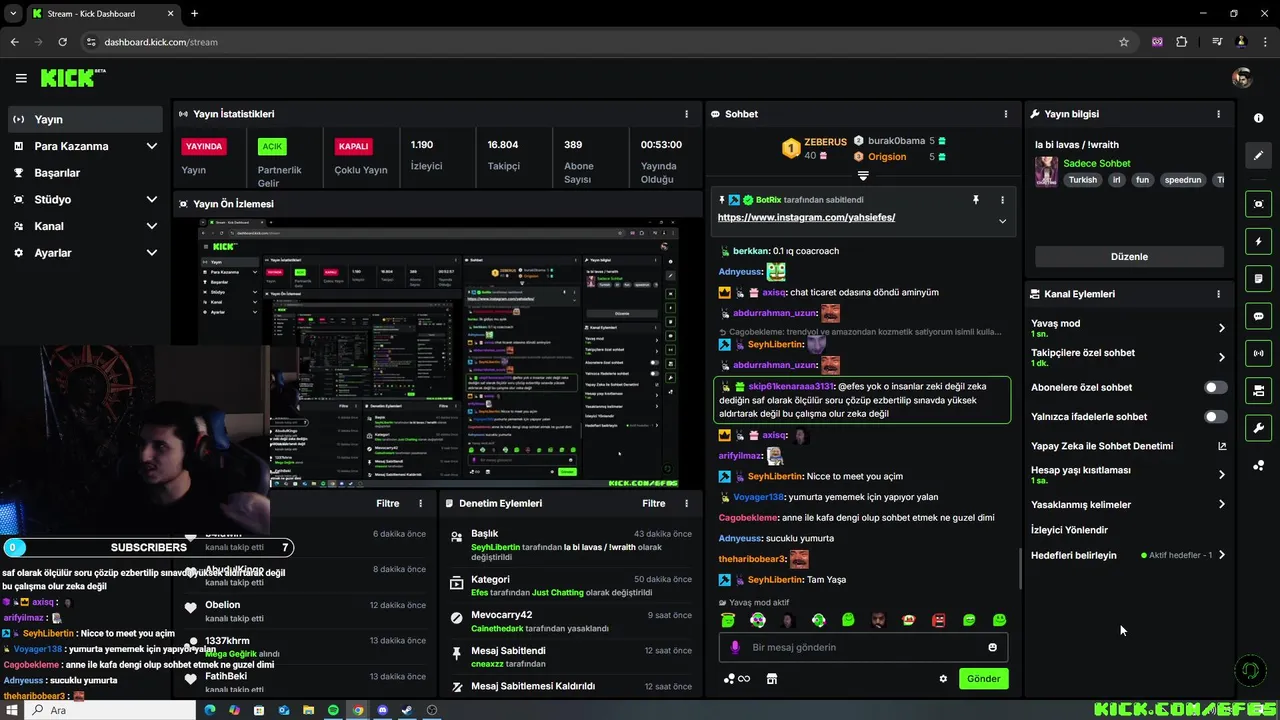Viewport: 1280px width, 720px height.
Task: Click the Turkish tag chip
Action: 1082,180
